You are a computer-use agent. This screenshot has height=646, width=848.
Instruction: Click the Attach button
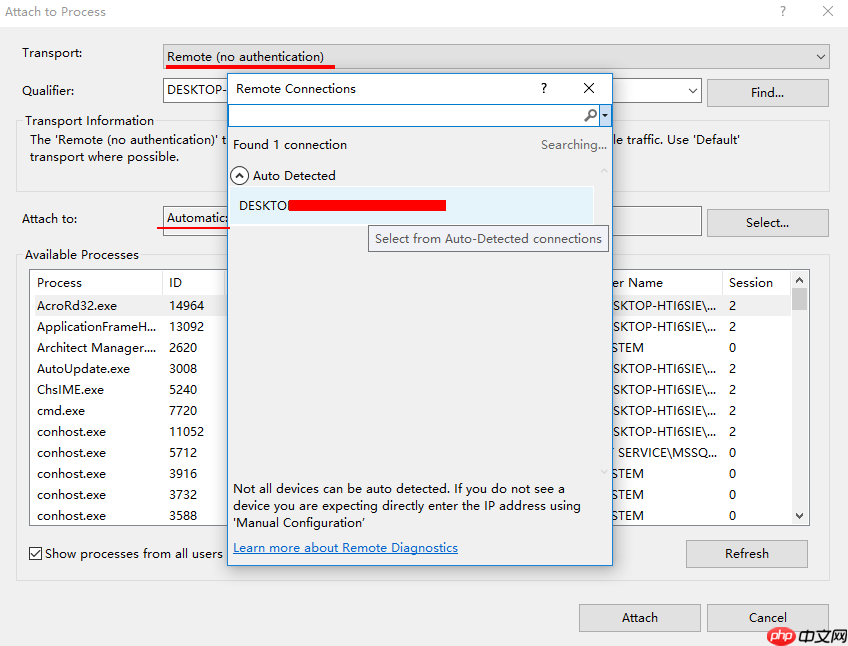coord(639,617)
